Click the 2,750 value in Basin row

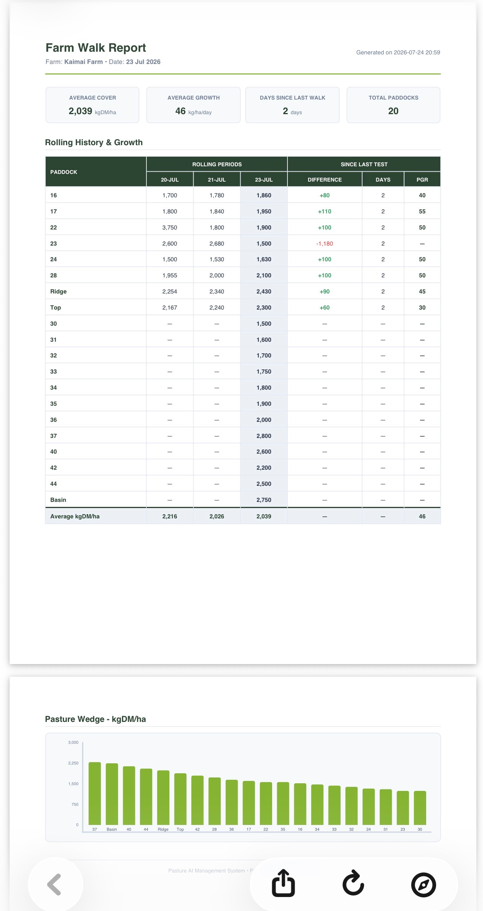point(263,500)
